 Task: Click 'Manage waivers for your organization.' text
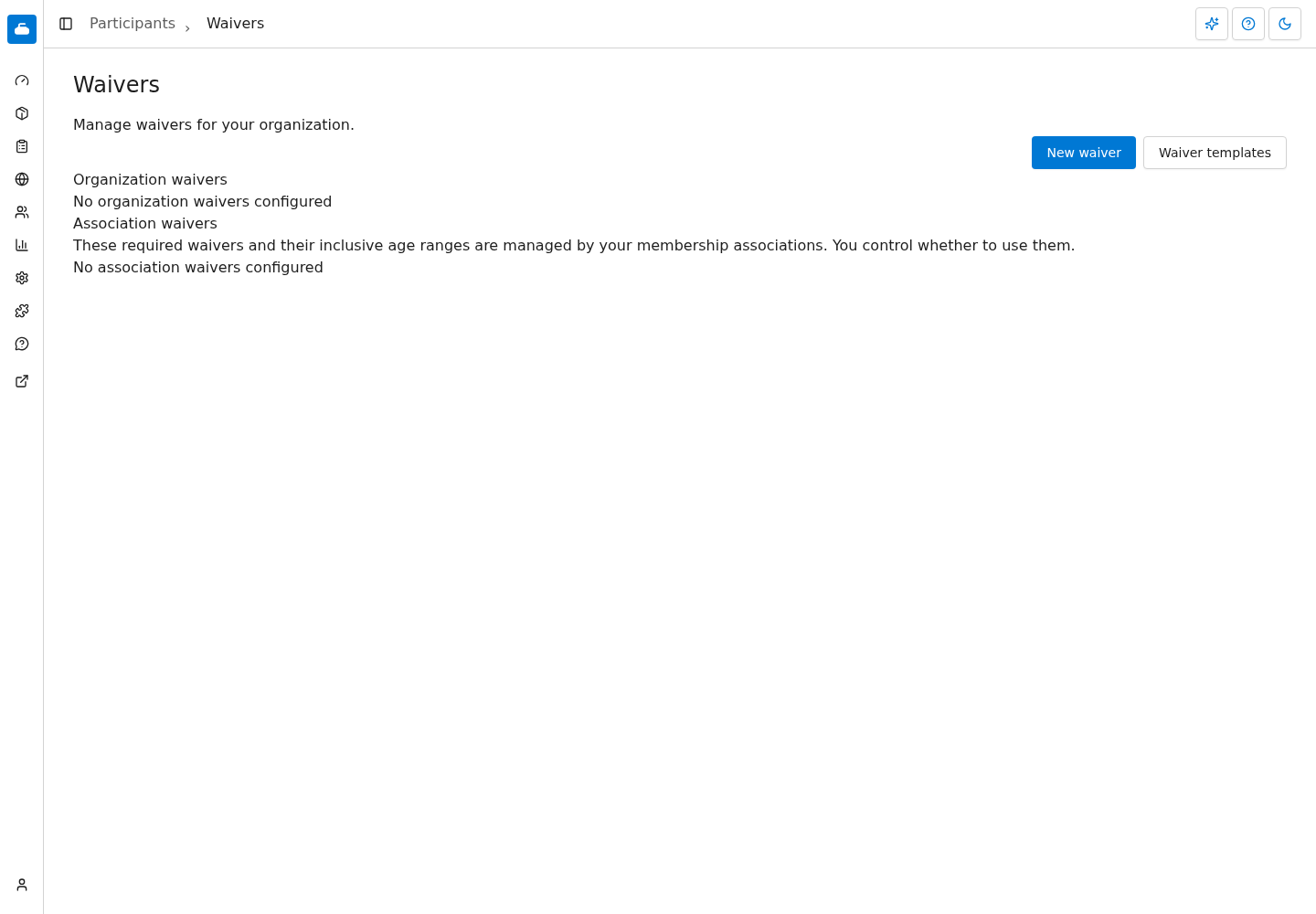(x=214, y=125)
